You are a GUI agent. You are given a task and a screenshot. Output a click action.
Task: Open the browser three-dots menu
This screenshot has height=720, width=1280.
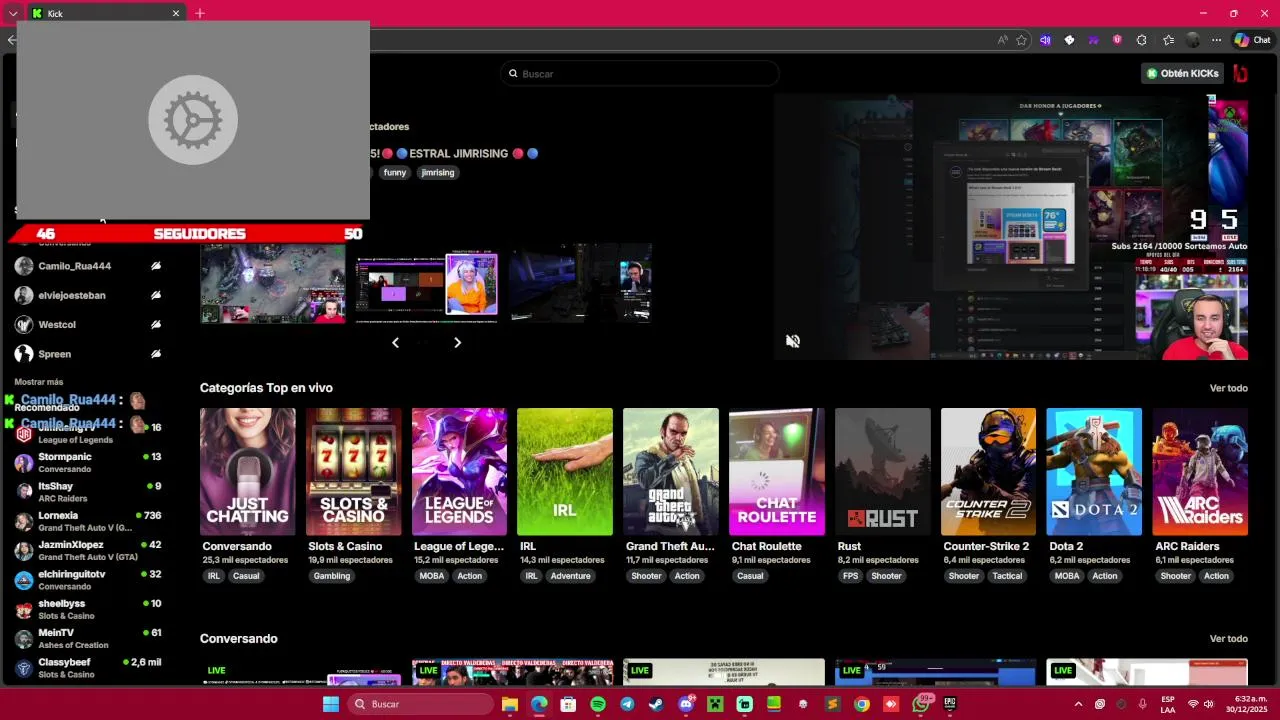[x=1216, y=40]
